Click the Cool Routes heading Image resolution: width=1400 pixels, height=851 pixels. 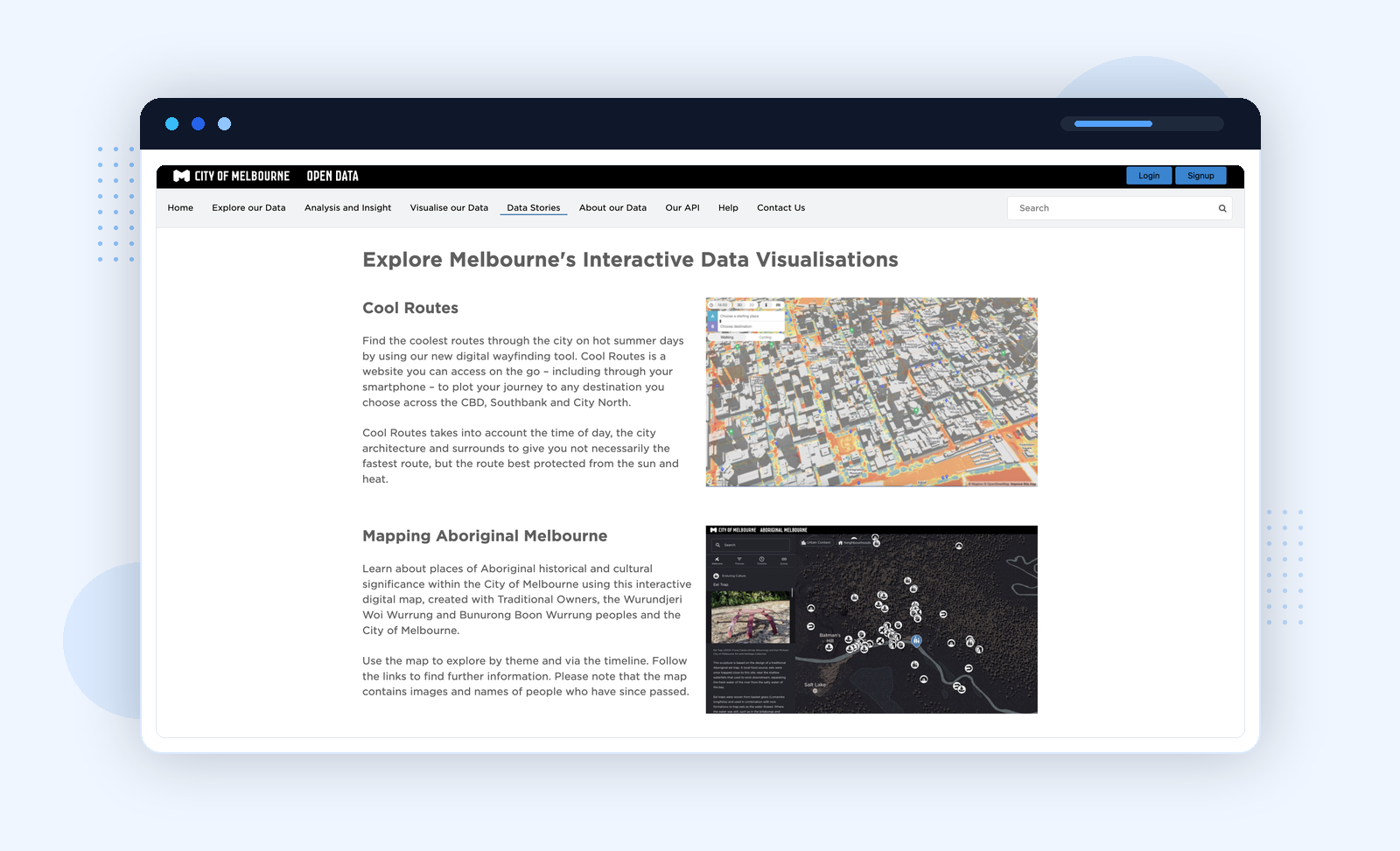pos(410,308)
